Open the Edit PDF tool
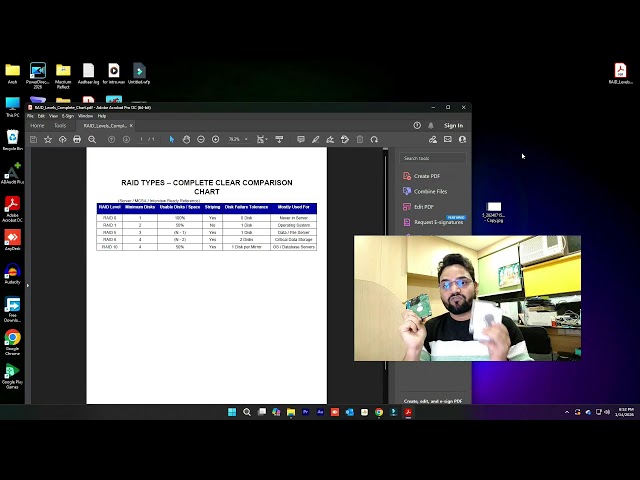 point(418,207)
